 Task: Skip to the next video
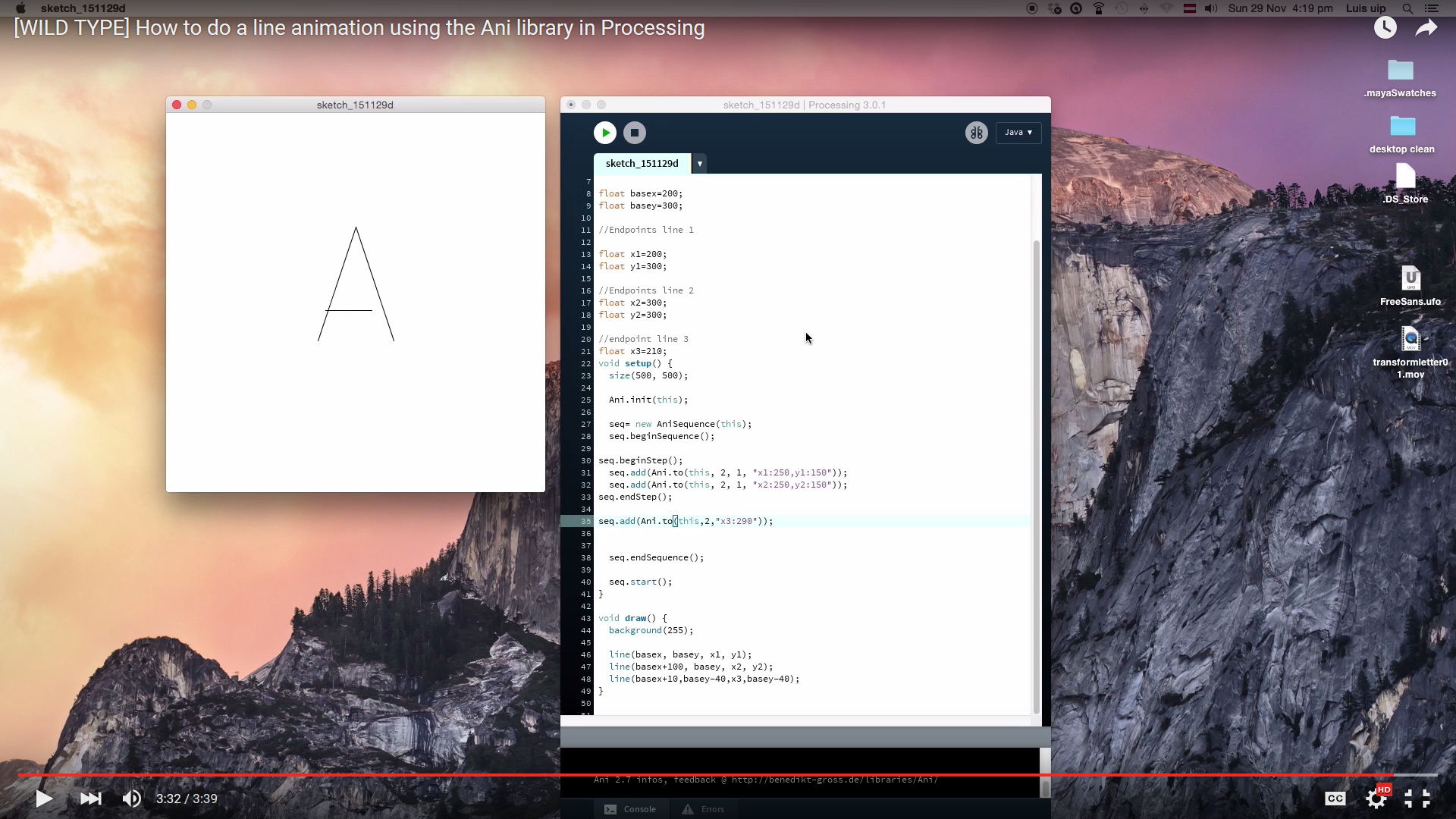coord(90,799)
